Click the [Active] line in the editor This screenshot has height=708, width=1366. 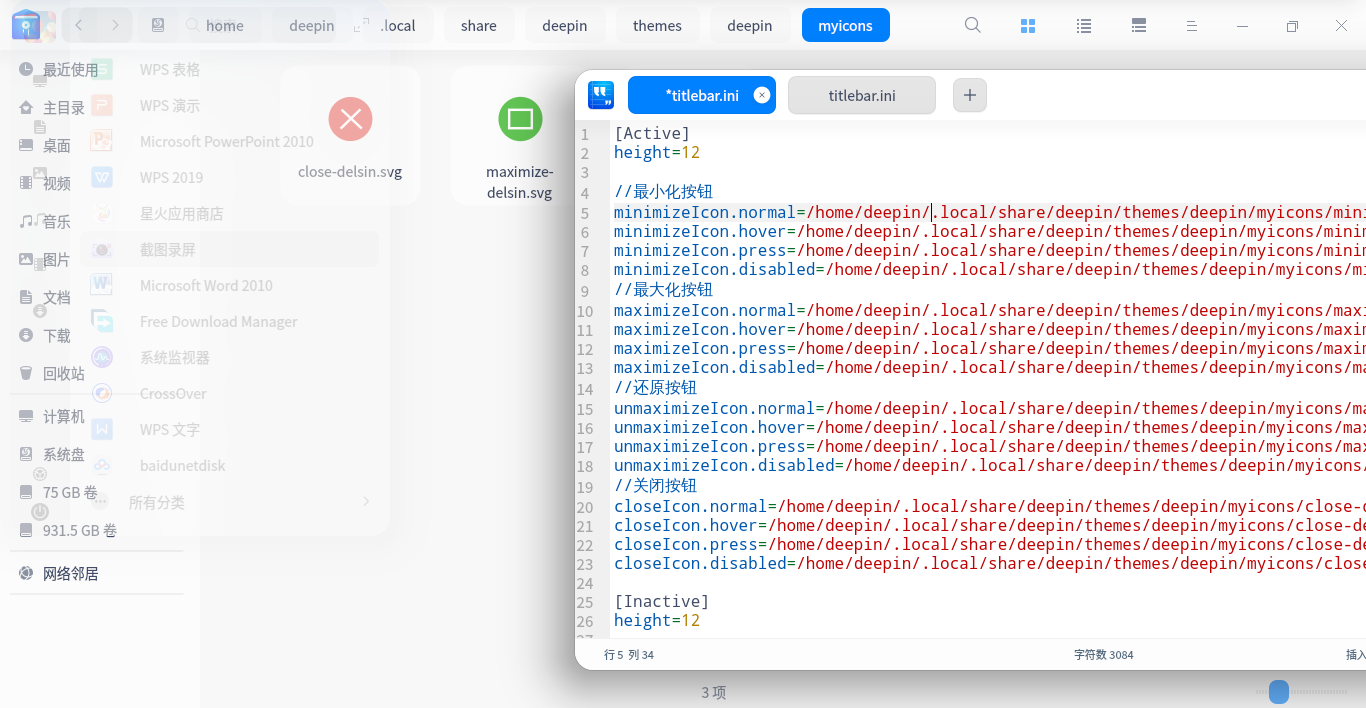point(652,133)
